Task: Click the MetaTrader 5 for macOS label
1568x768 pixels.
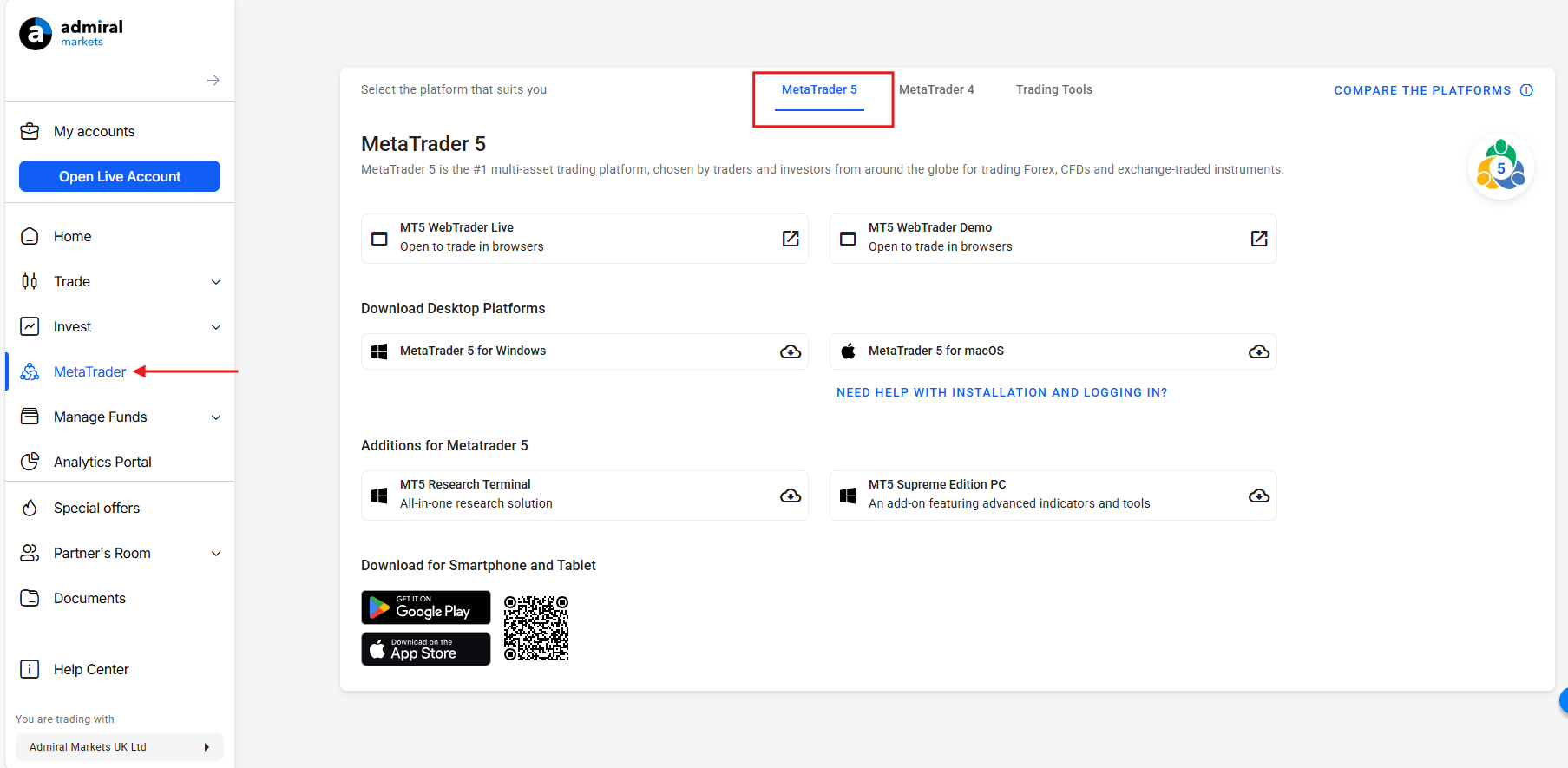Action: point(936,351)
